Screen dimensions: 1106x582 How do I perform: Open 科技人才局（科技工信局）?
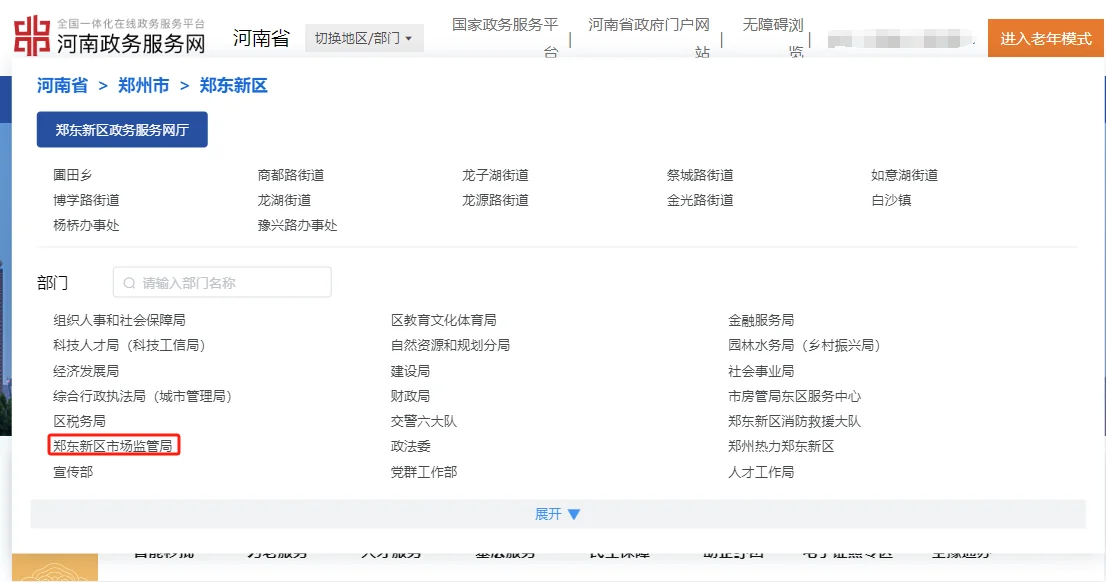(131, 346)
